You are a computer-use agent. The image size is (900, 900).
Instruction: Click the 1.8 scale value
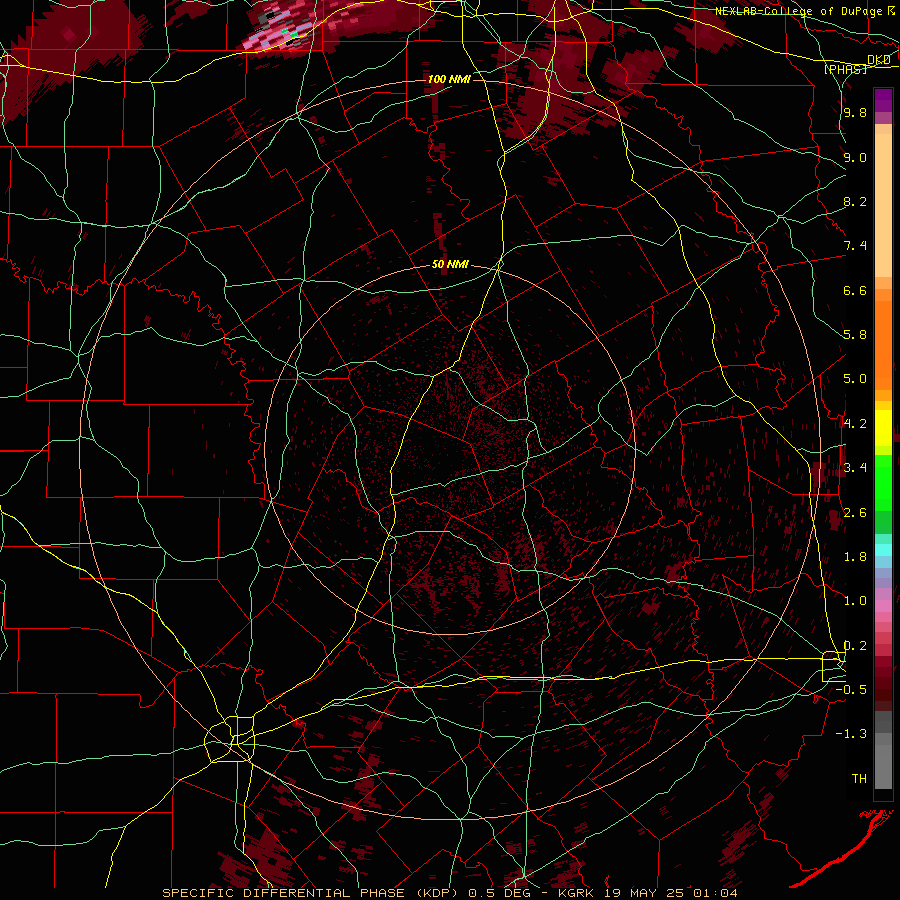(855, 557)
